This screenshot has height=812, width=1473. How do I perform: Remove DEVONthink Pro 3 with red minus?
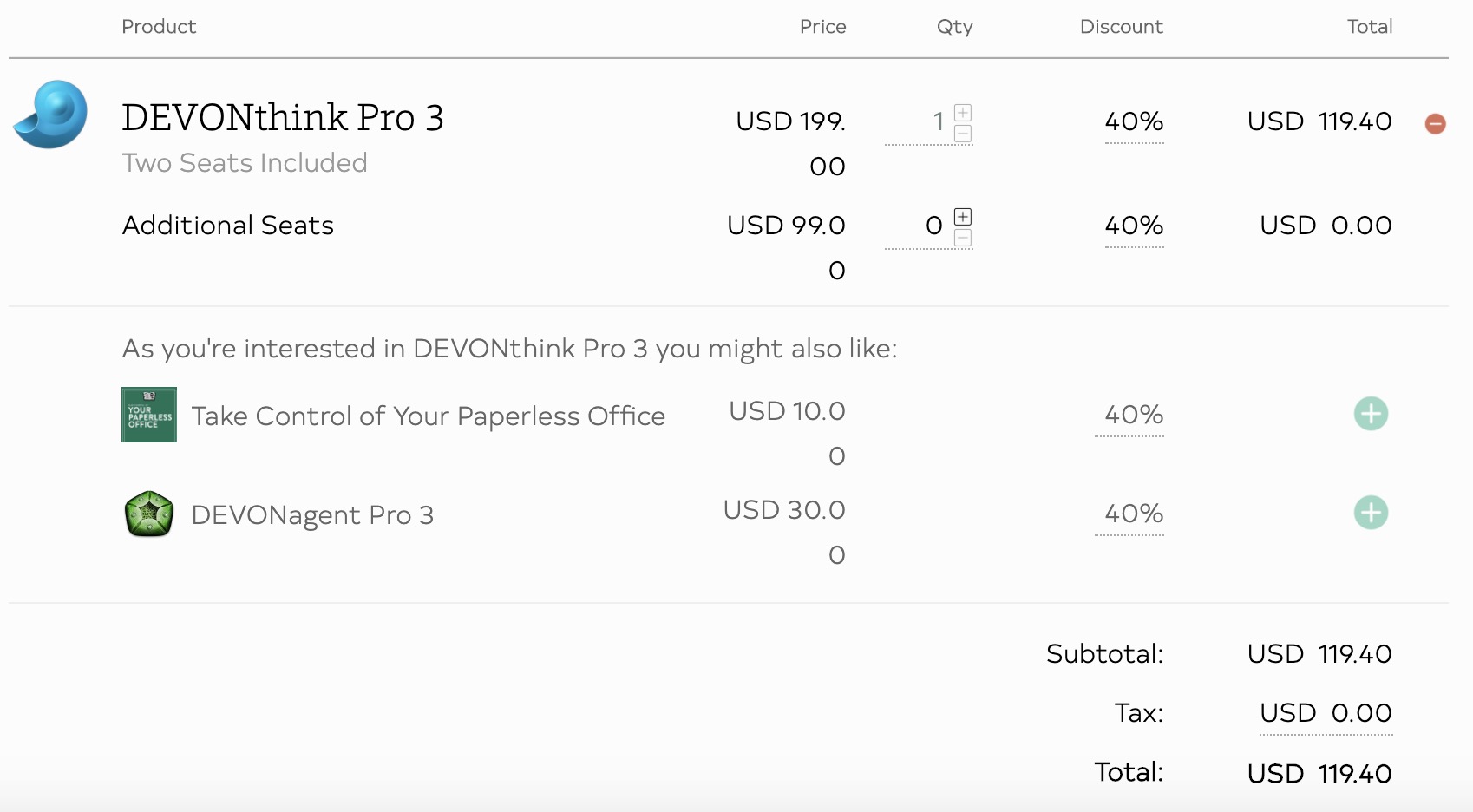1435,124
